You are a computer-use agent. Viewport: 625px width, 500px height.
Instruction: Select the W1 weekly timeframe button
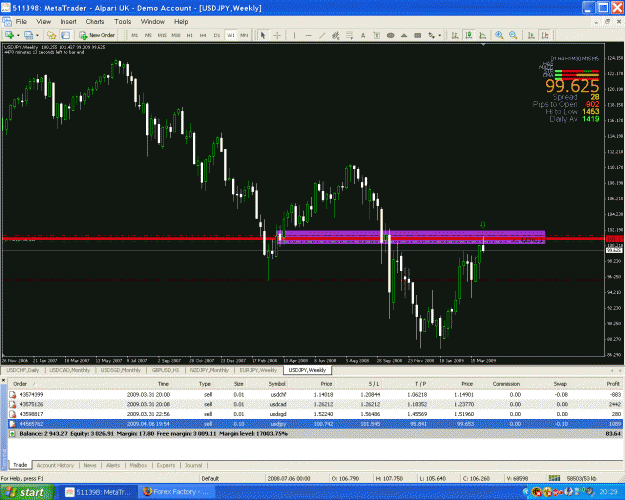click(230, 35)
